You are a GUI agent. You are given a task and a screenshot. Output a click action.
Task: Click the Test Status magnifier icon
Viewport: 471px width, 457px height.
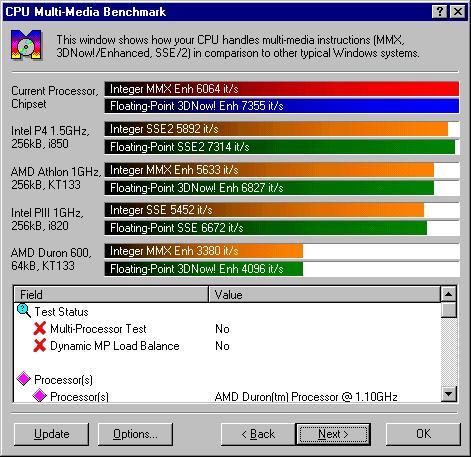24,311
